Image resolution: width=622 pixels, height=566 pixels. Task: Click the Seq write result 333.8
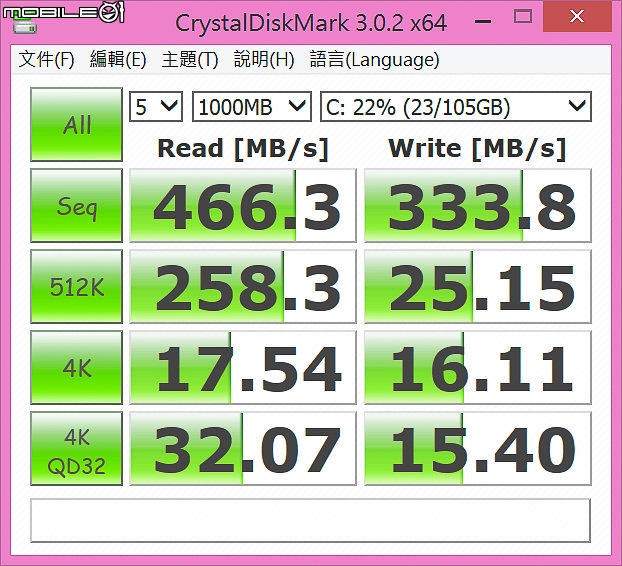coord(478,205)
